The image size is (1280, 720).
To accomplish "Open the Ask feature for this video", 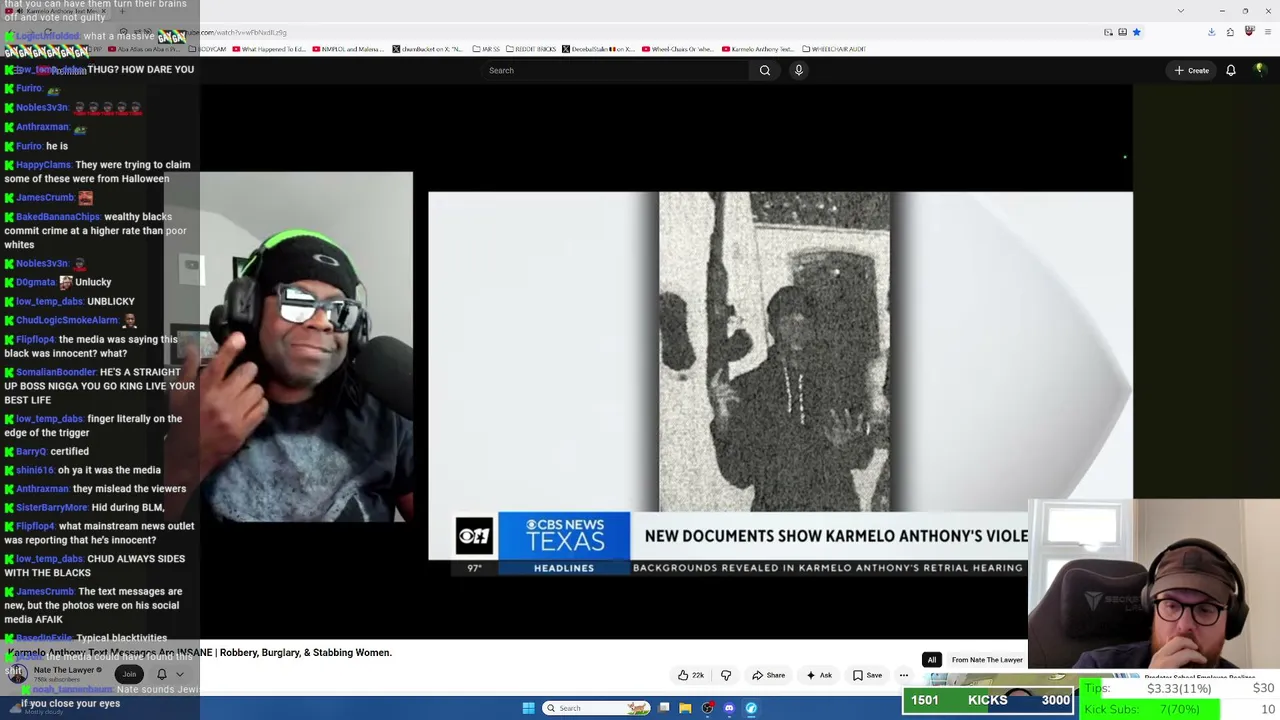I will click(x=819, y=675).
